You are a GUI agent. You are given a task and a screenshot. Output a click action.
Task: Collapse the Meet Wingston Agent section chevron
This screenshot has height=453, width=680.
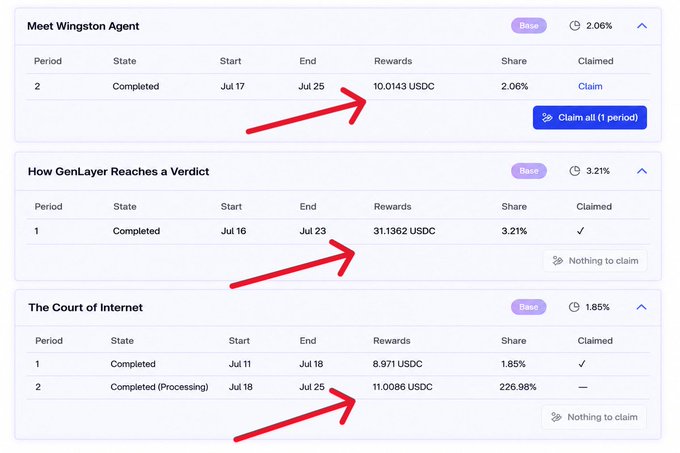[642, 26]
